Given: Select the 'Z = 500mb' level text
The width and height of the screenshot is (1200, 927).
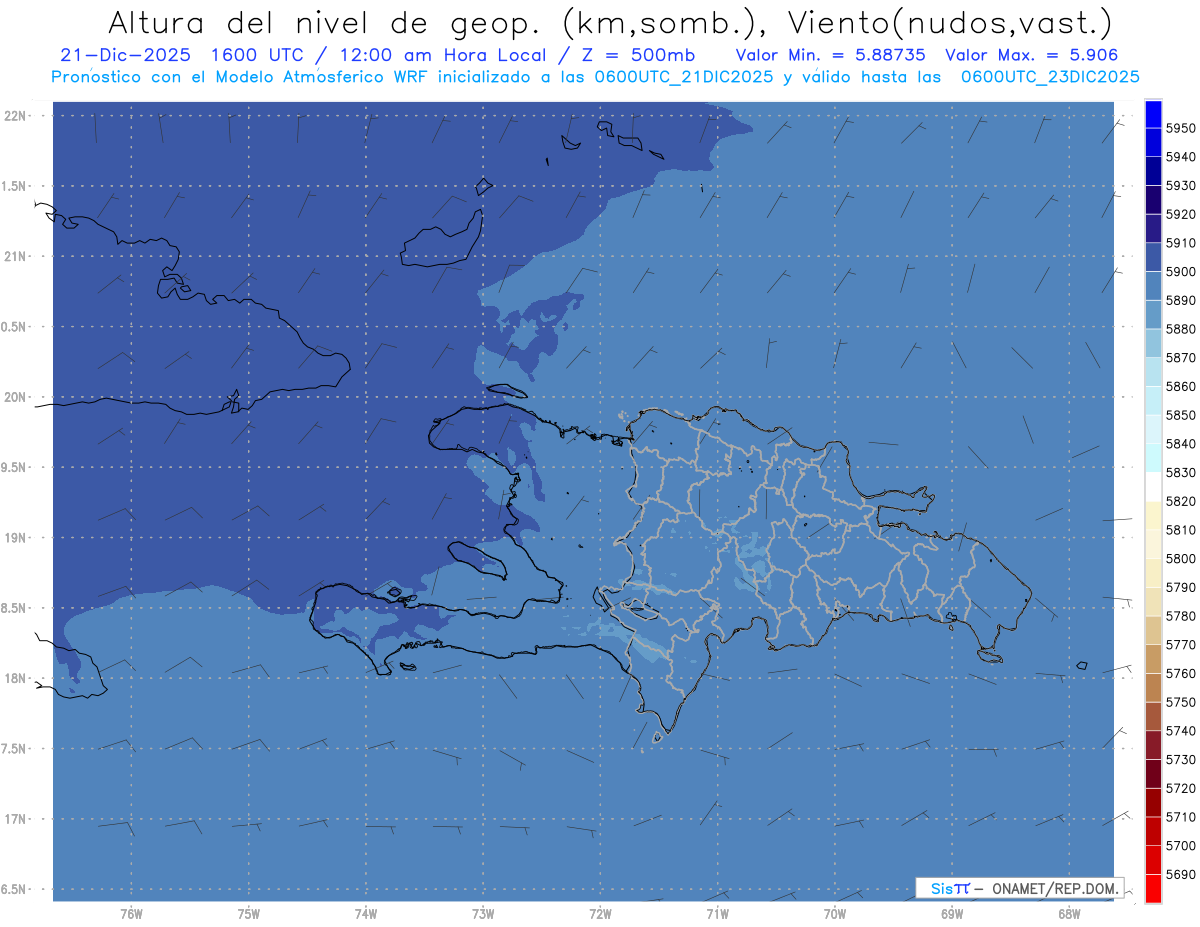Looking at the screenshot, I should [x=639, y=56].
